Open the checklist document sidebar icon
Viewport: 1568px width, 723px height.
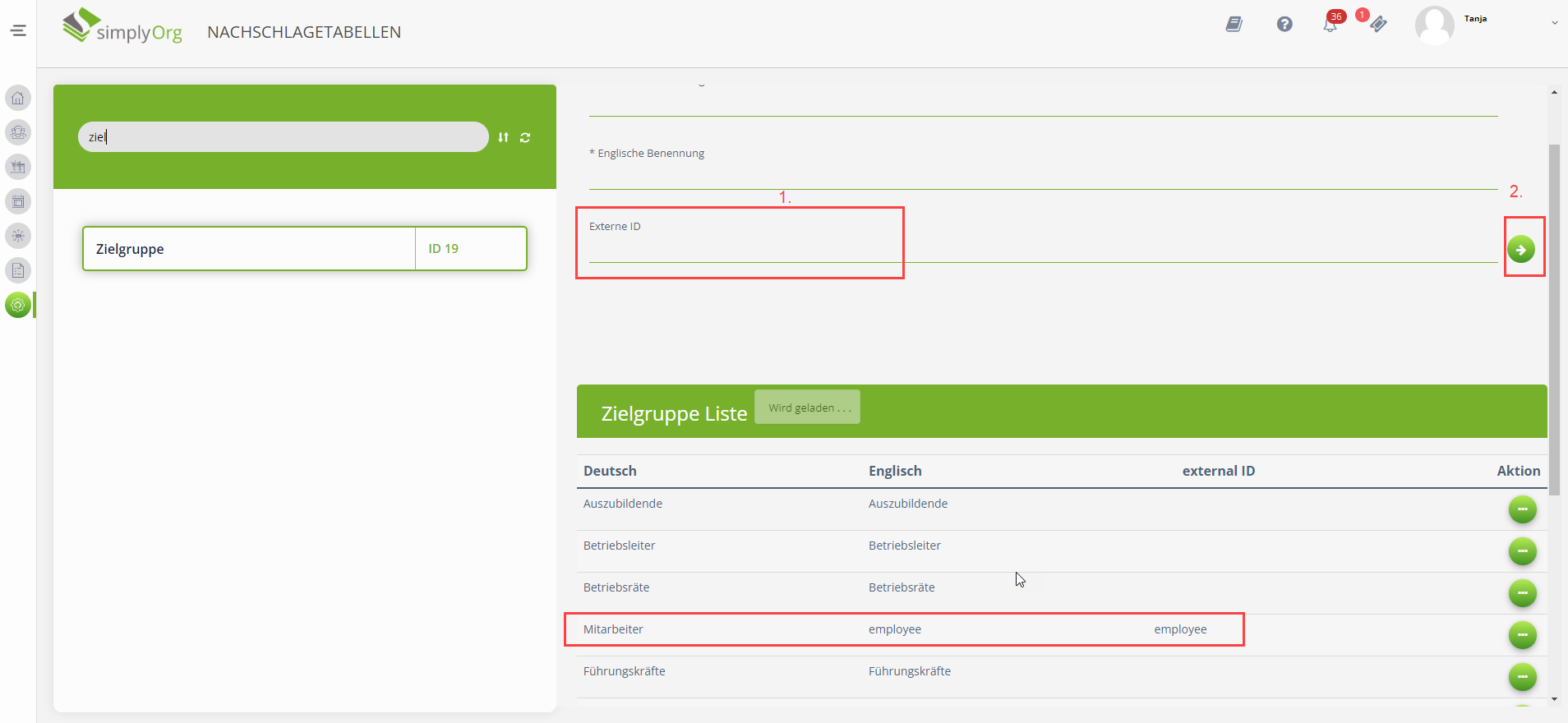point(18,270)
